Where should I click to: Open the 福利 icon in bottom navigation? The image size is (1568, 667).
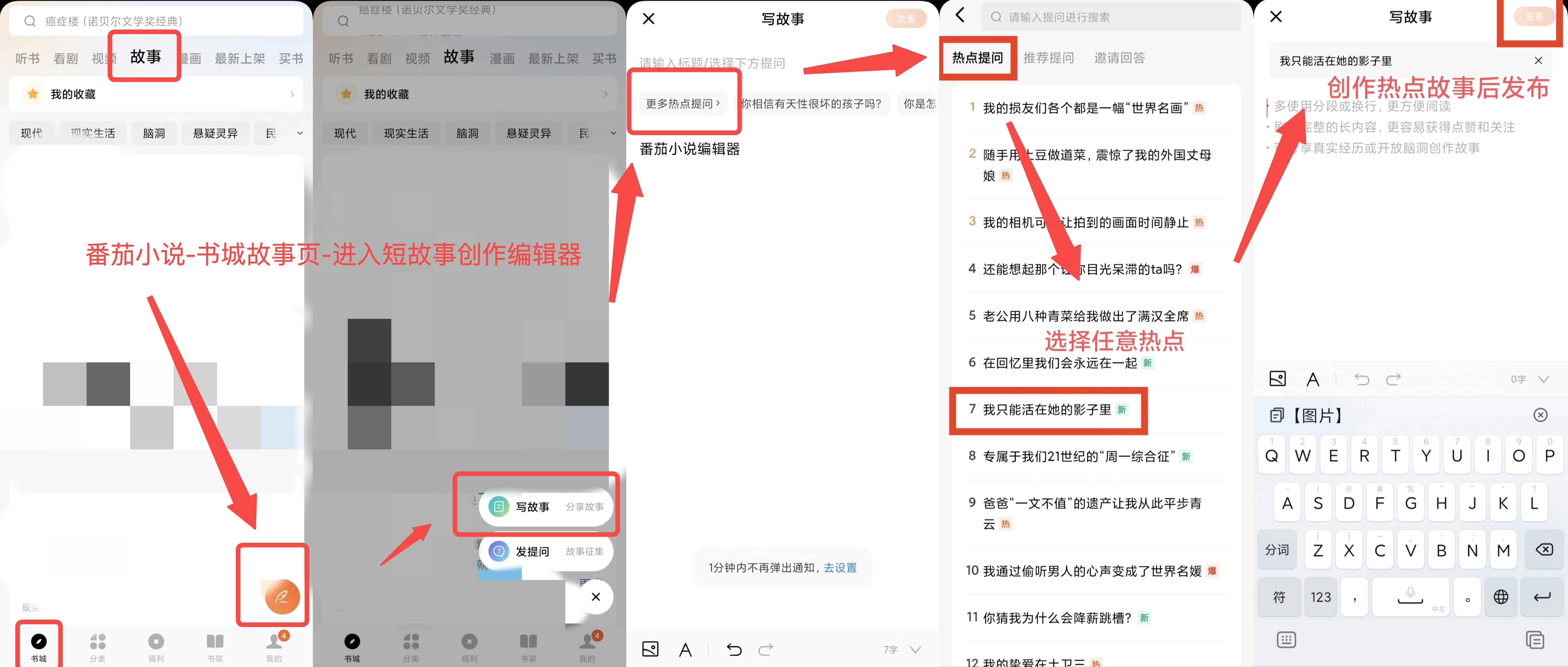(156, 647)
